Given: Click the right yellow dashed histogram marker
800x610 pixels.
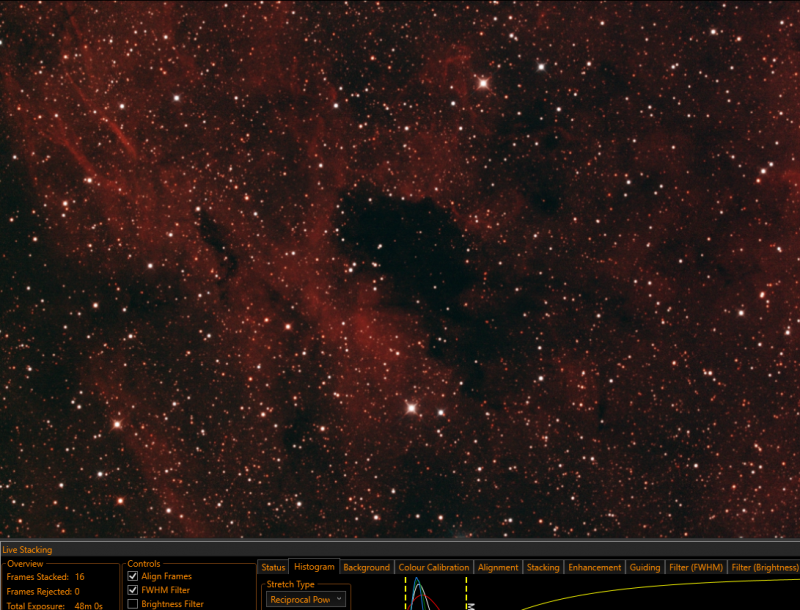Looking at the screenshot, I should [466, 593].
